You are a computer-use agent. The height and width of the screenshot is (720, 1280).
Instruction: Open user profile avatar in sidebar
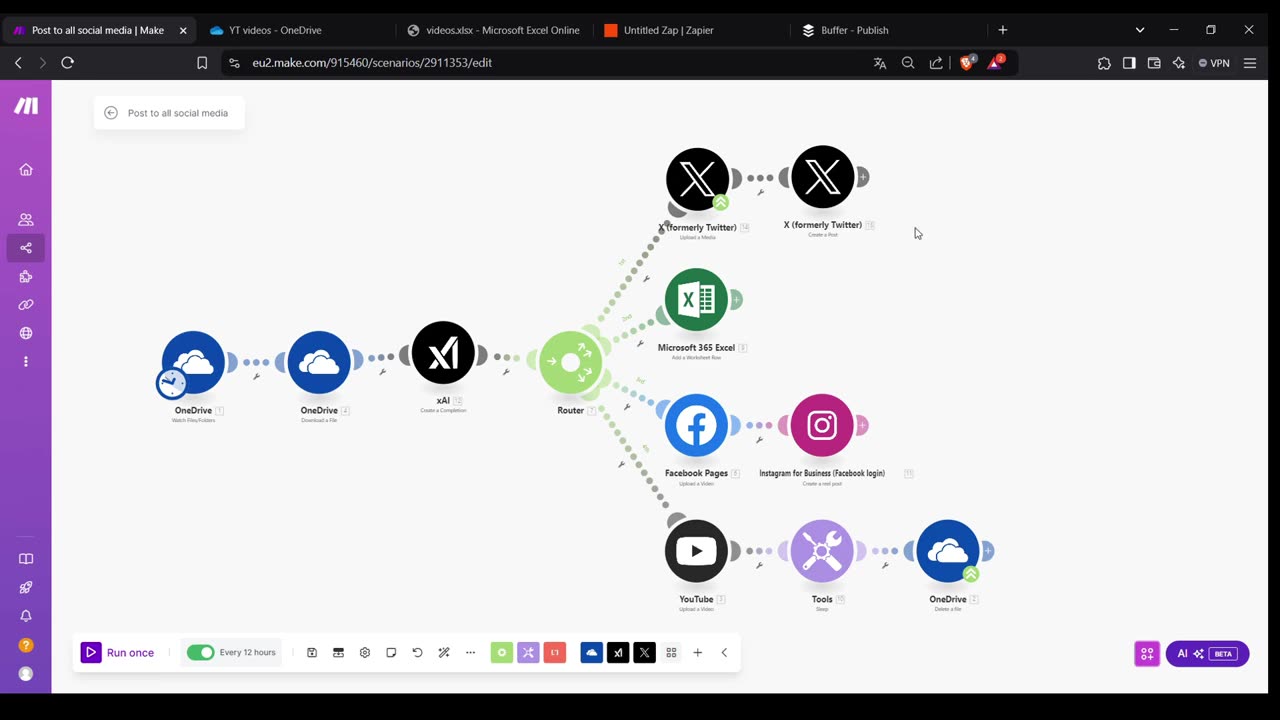[x=26, y=674]
